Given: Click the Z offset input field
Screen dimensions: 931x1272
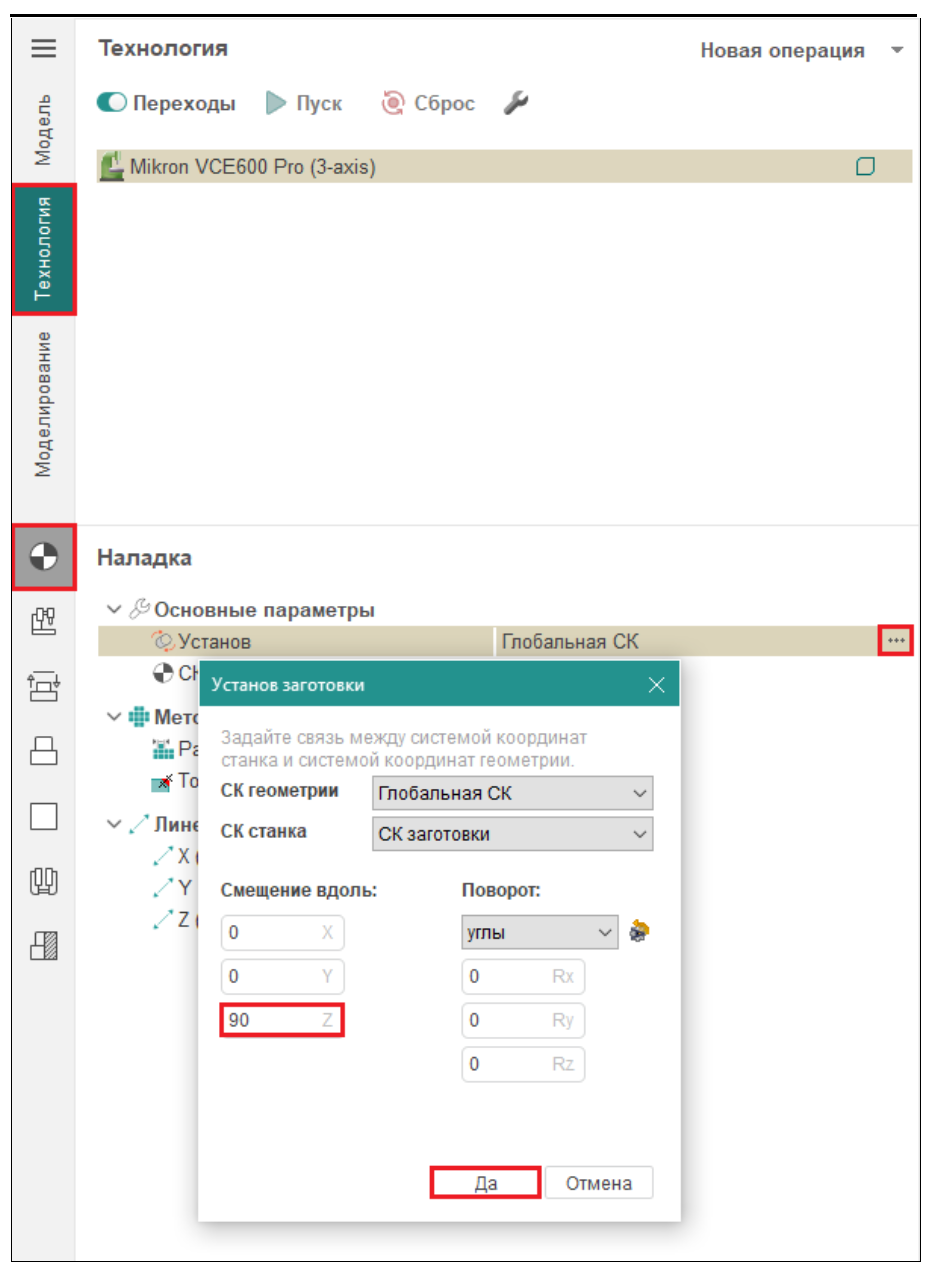Looking at the screenshot, I should click(272, 1021).
